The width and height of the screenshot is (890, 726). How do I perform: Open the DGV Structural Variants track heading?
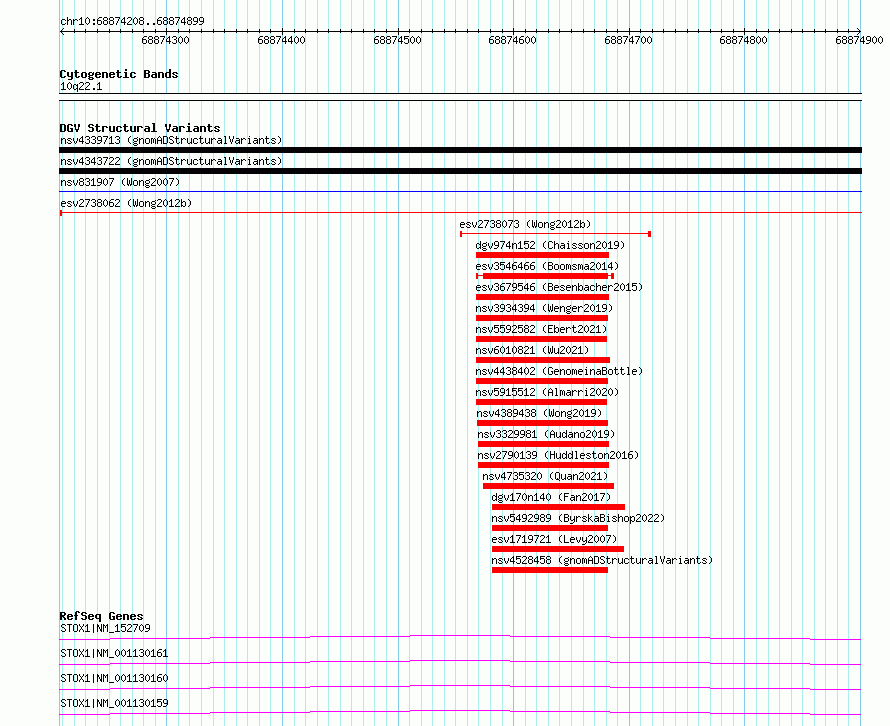140,128
